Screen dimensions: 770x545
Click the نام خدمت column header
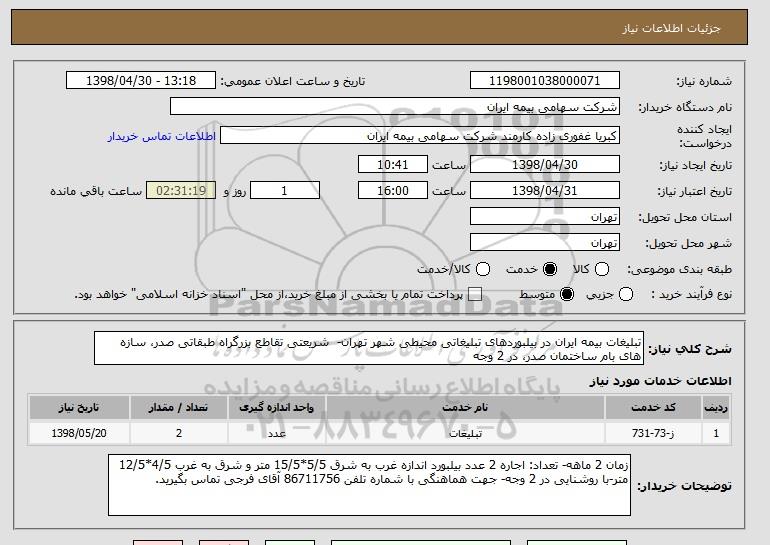465,408
